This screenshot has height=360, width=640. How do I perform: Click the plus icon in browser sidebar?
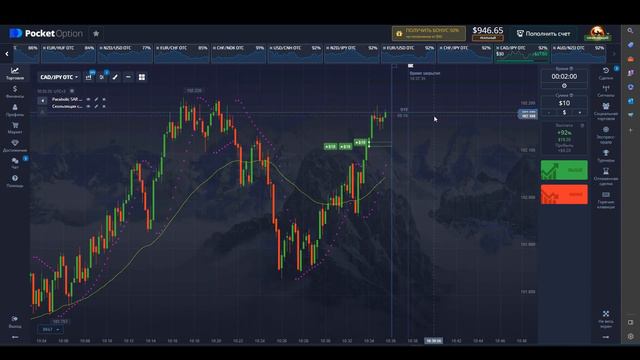(631, 130)
